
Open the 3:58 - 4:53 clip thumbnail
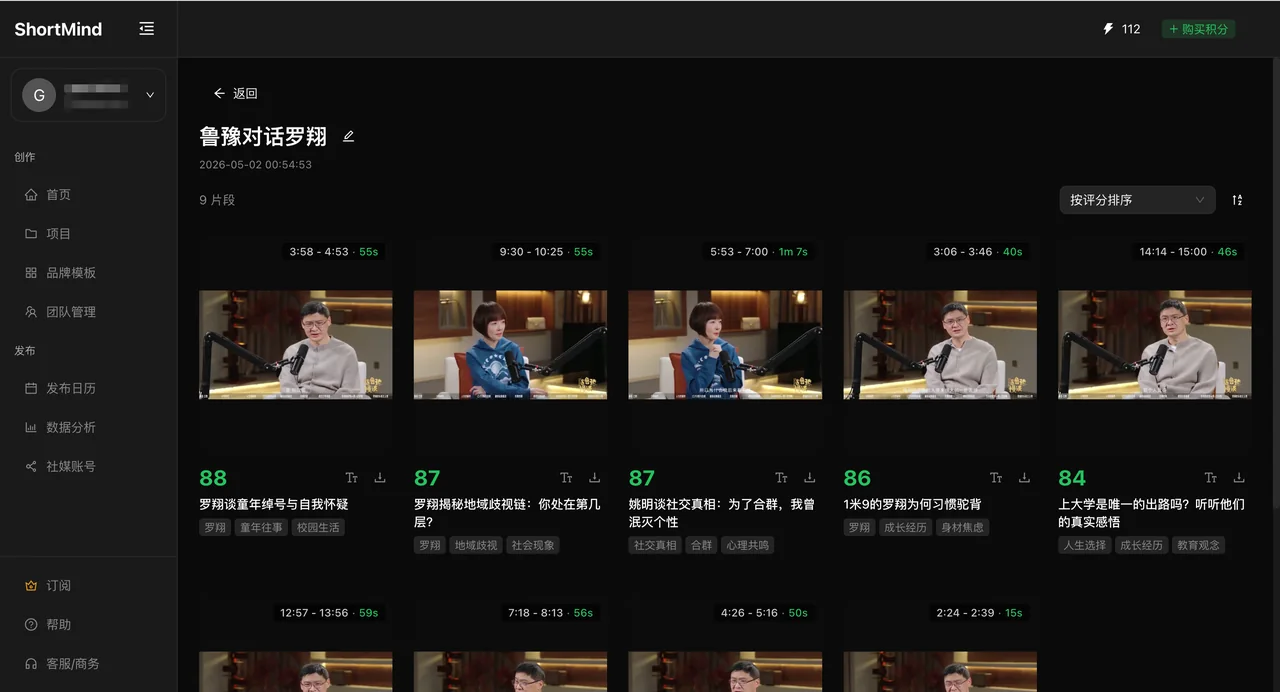[296, 345]
